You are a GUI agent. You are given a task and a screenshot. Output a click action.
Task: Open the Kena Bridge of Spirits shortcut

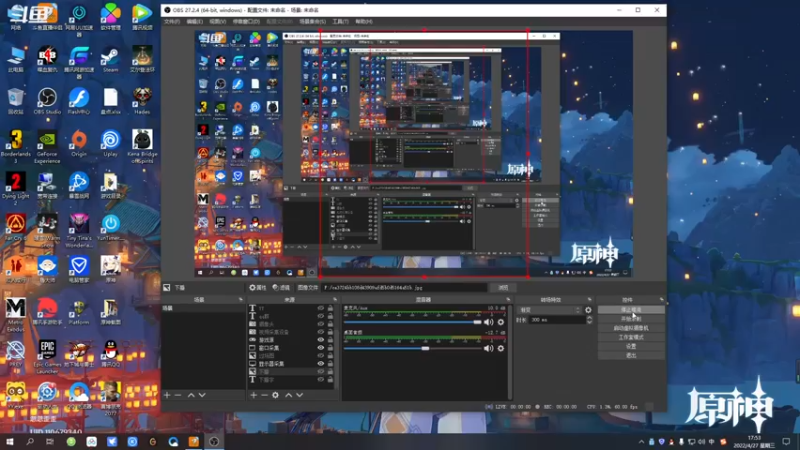pos(142,147)
